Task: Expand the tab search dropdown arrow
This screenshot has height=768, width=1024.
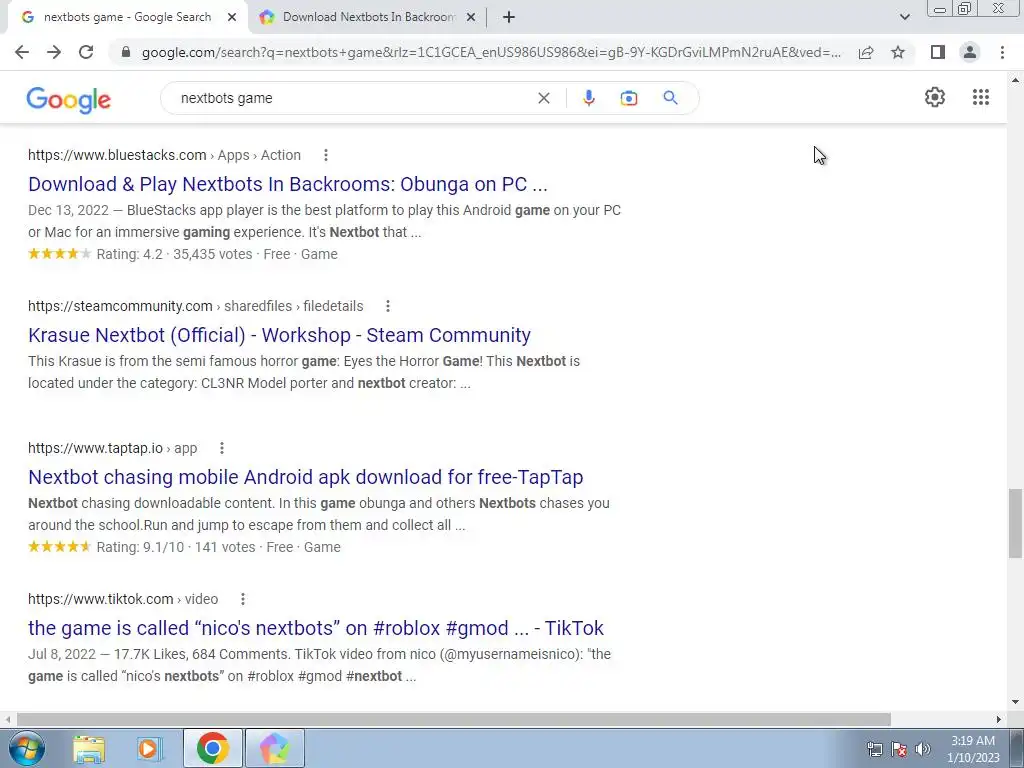Action: pyautogui.click(x=904, y=18)
